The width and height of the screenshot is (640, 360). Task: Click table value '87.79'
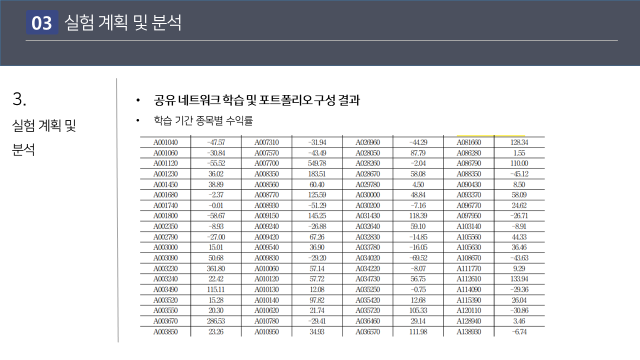(x=418, y=153)
